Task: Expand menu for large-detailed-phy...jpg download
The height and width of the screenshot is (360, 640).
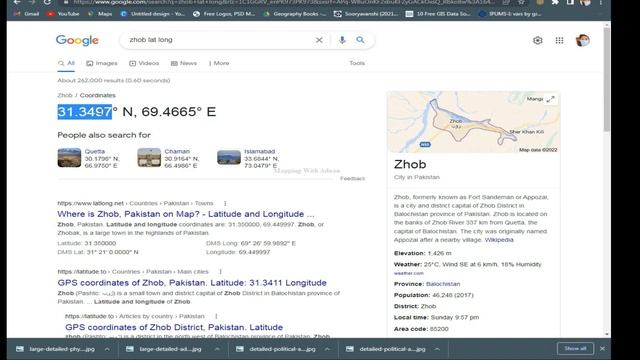Action: [x=107, y=349]
